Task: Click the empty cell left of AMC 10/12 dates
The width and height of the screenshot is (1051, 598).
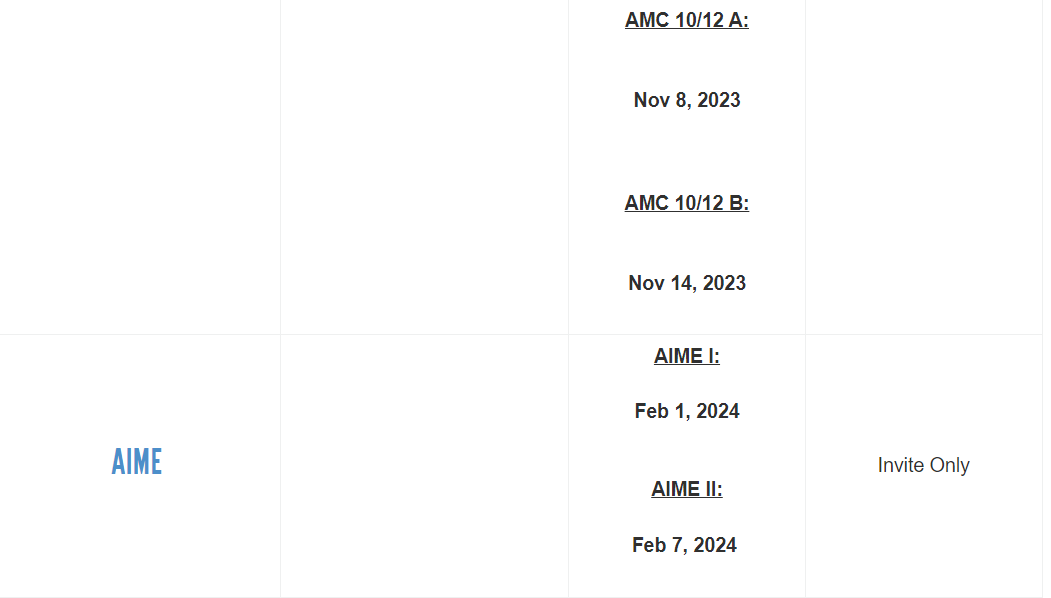Action: tap(424, 167)
